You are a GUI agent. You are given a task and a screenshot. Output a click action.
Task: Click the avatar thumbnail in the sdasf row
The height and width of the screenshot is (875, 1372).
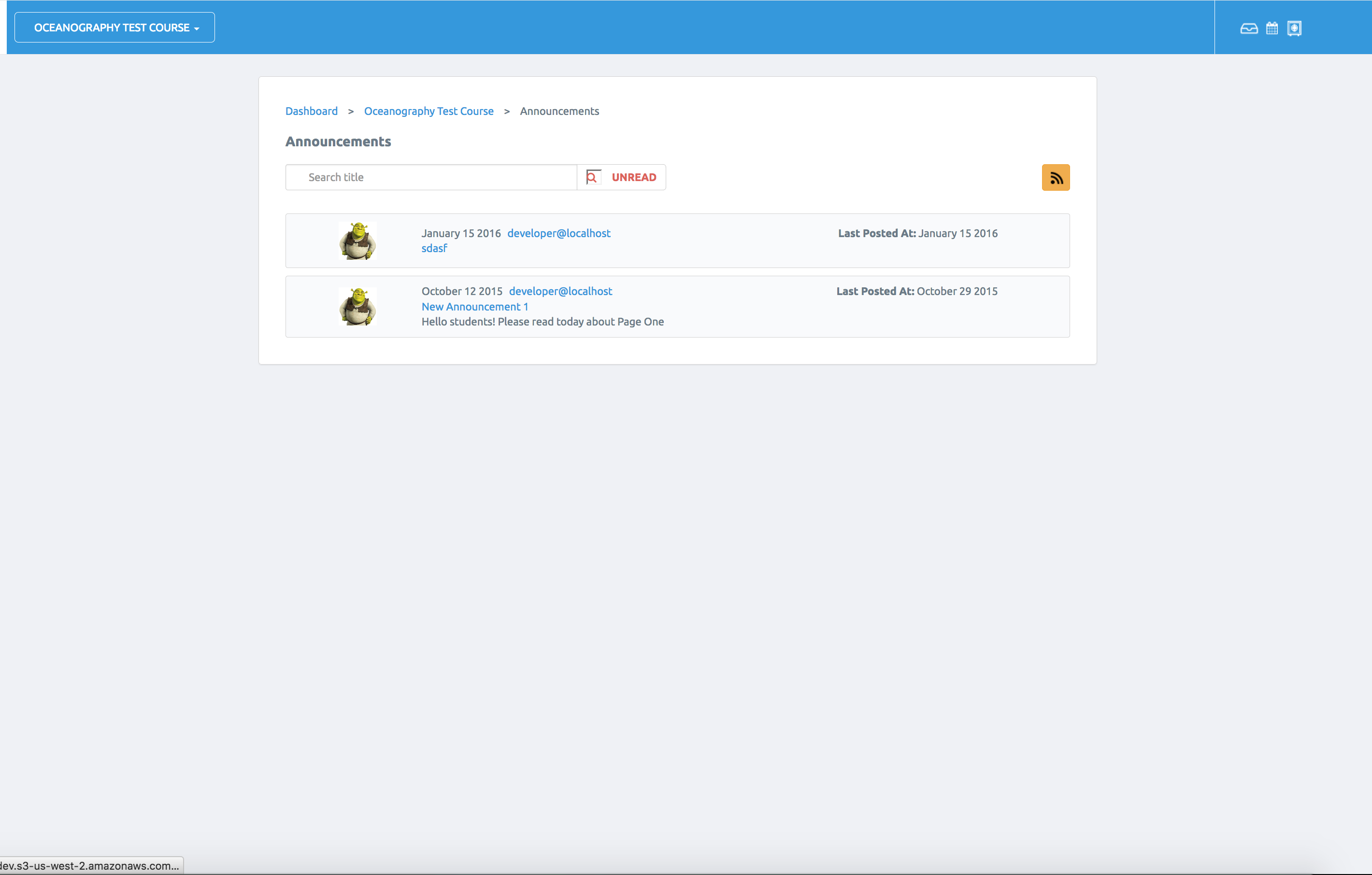(357, 241)
